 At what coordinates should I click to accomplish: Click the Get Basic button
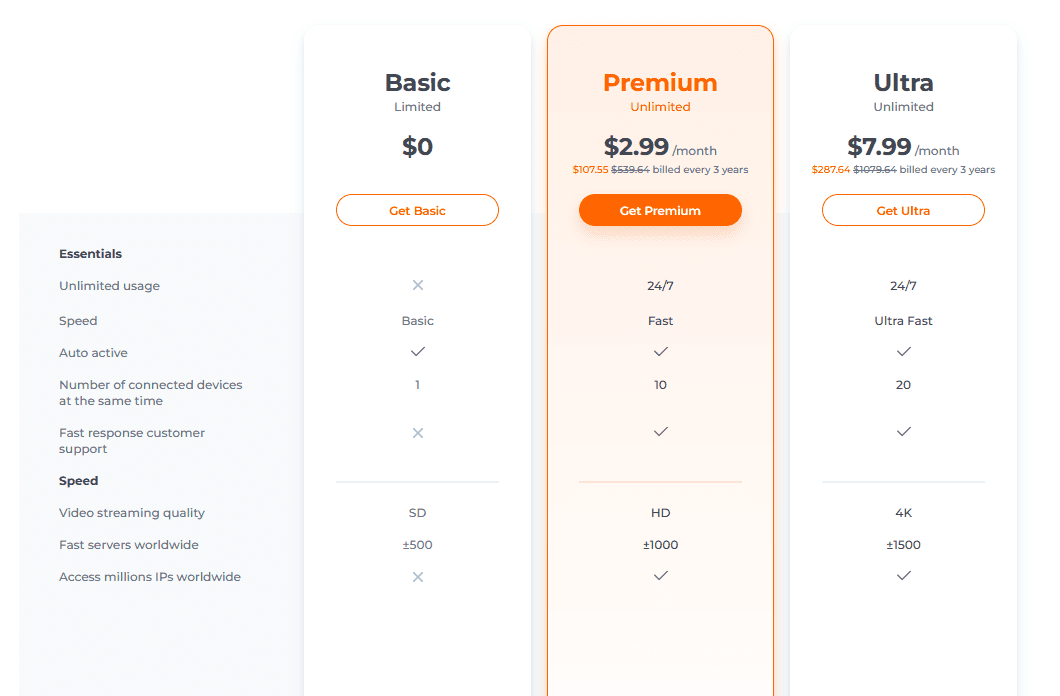click(x=417, y=210)
